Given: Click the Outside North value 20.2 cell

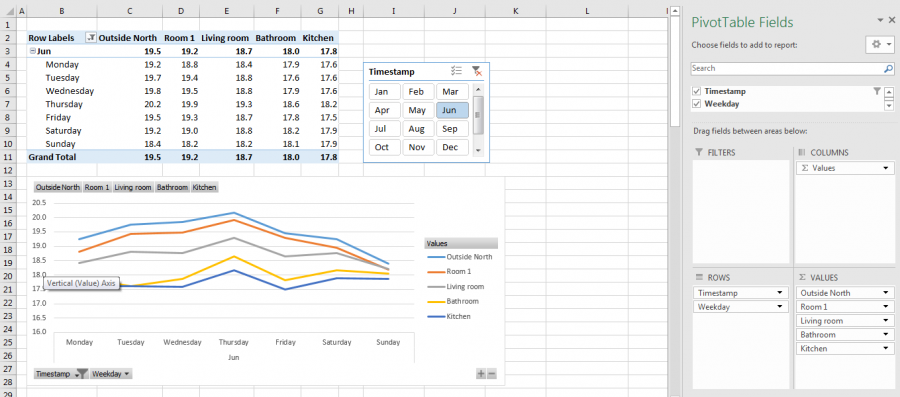Looking at the screenshot, I should coord(130,104).
